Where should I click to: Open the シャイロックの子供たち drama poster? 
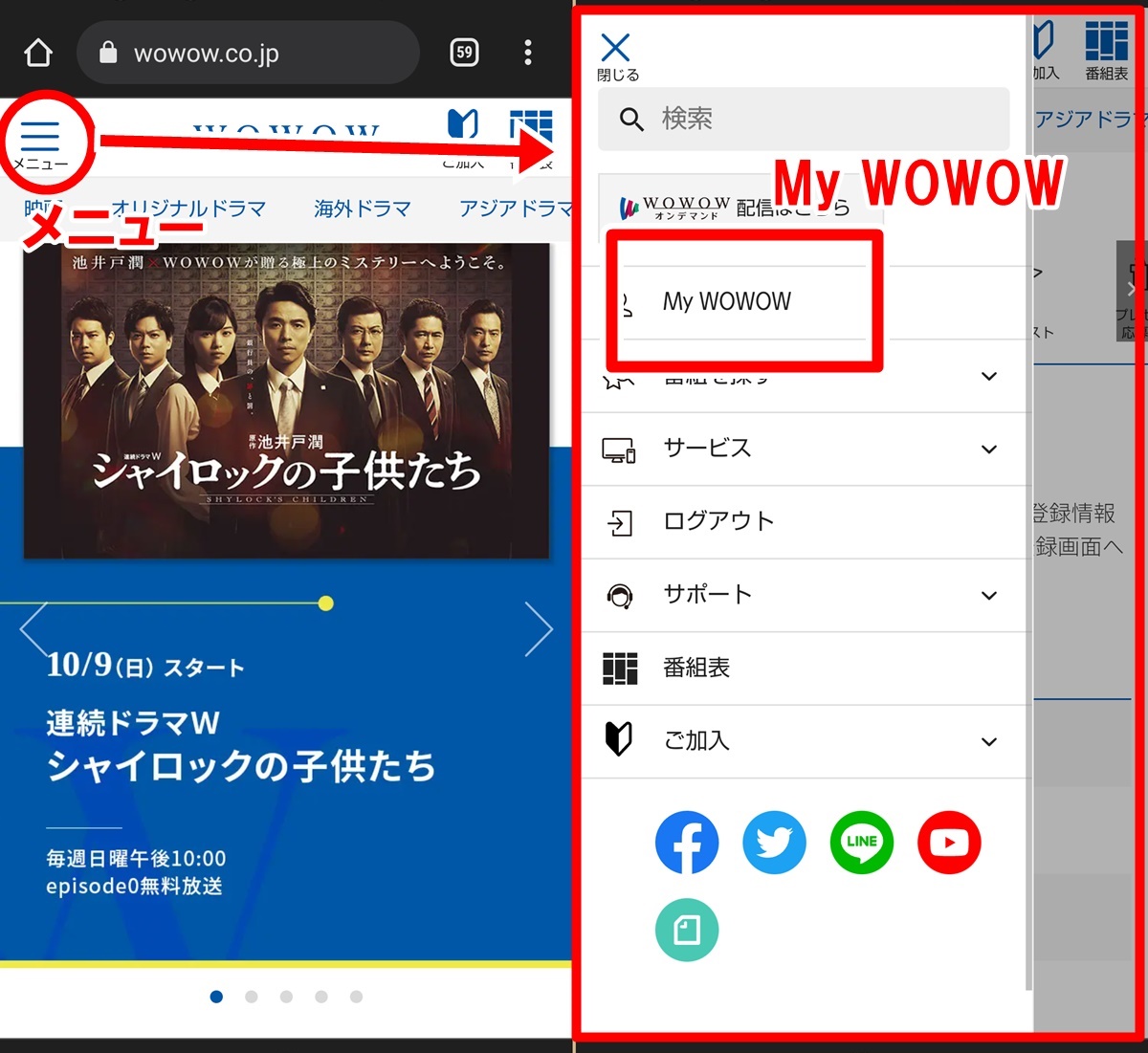coord(286,400)
